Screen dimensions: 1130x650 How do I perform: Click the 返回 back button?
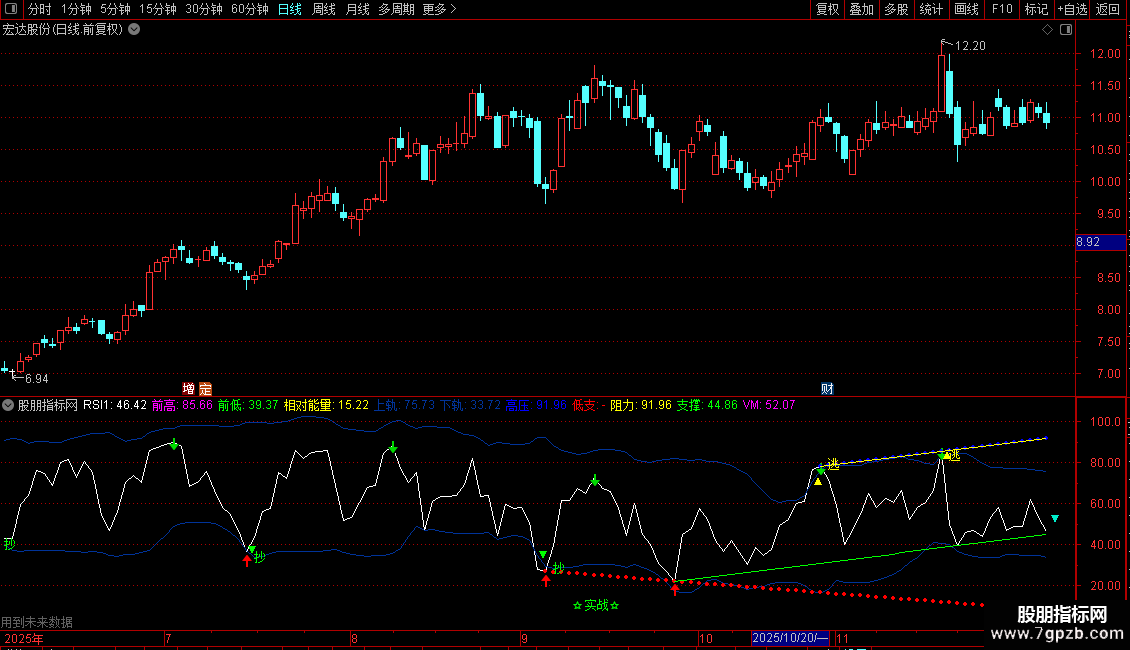(1108, 9)
